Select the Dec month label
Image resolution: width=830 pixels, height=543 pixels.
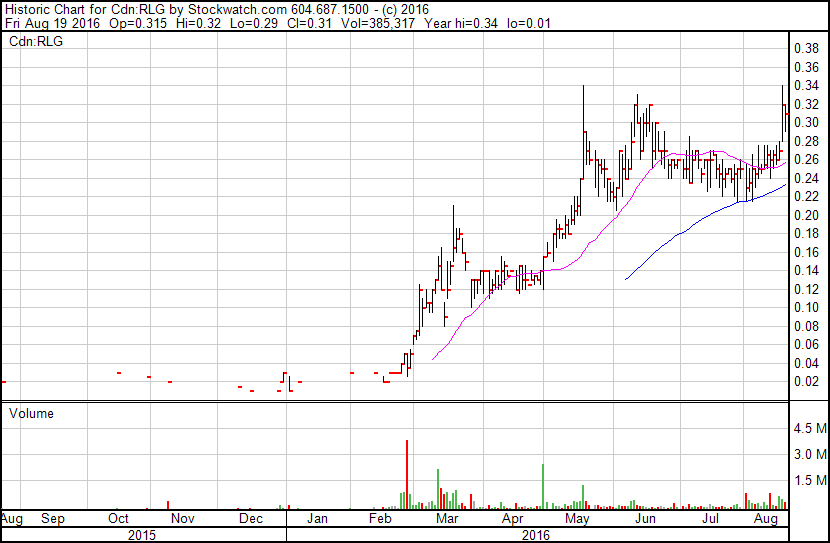[x=250, y=518]
